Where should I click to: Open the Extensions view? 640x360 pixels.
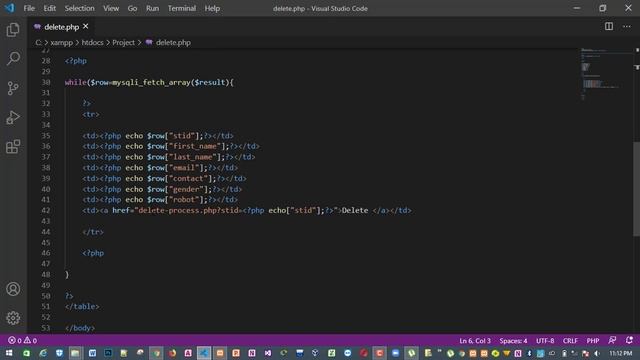pos(13,147)
